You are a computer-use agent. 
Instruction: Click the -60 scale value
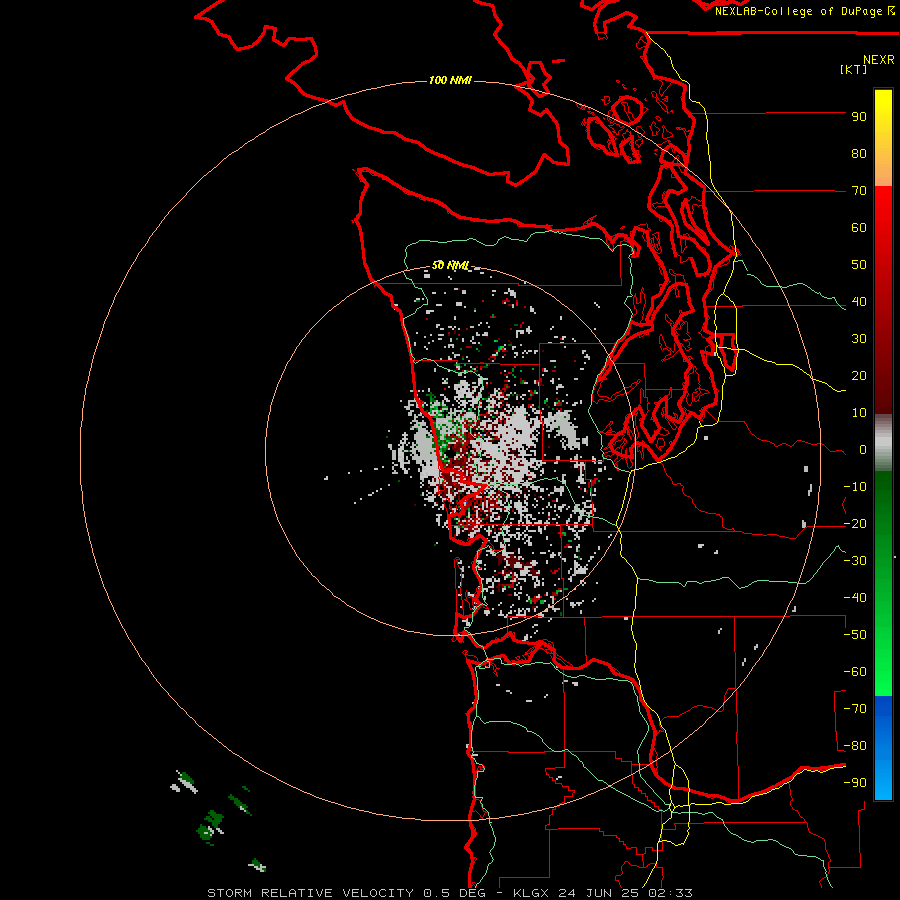pos(855,672)
